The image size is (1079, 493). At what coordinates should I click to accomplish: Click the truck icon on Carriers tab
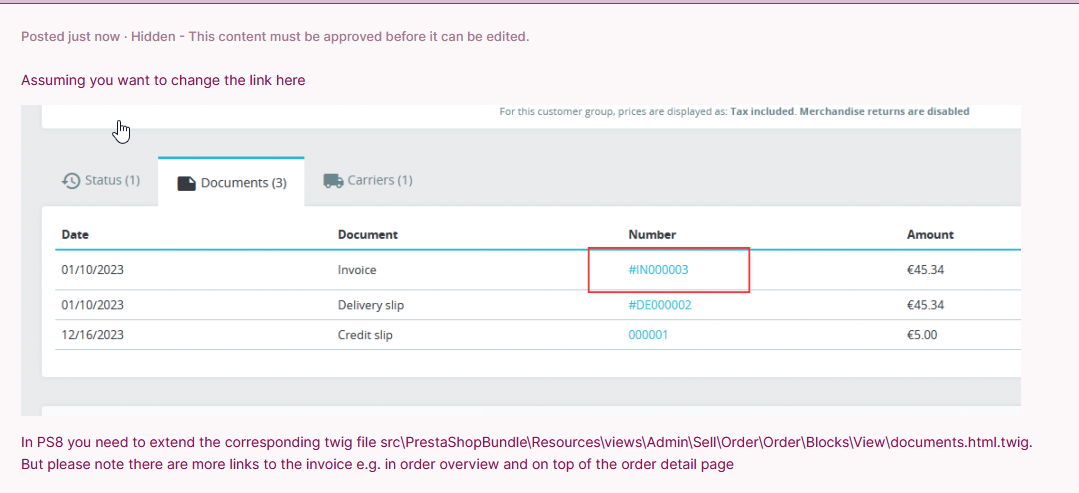coord(333,181)
